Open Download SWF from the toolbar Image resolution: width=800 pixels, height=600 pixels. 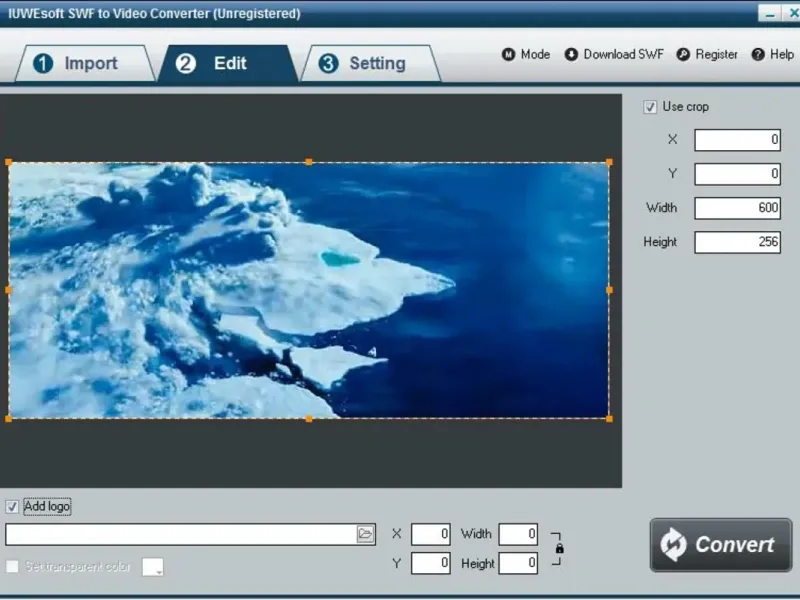point(614,54)
